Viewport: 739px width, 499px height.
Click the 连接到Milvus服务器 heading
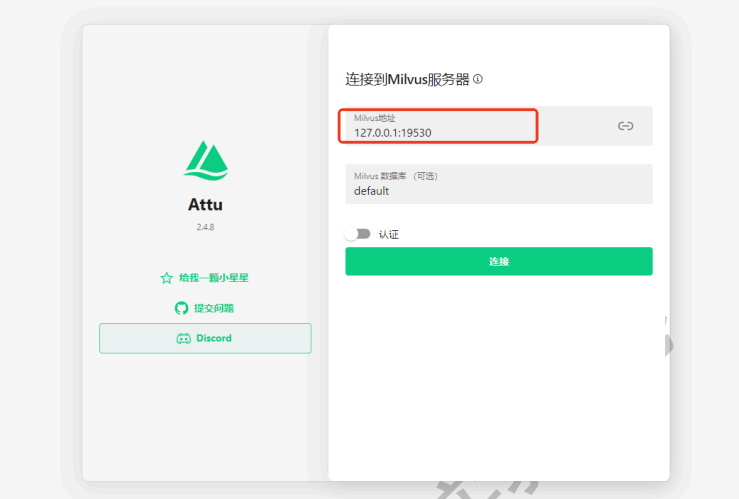[407, 79]
